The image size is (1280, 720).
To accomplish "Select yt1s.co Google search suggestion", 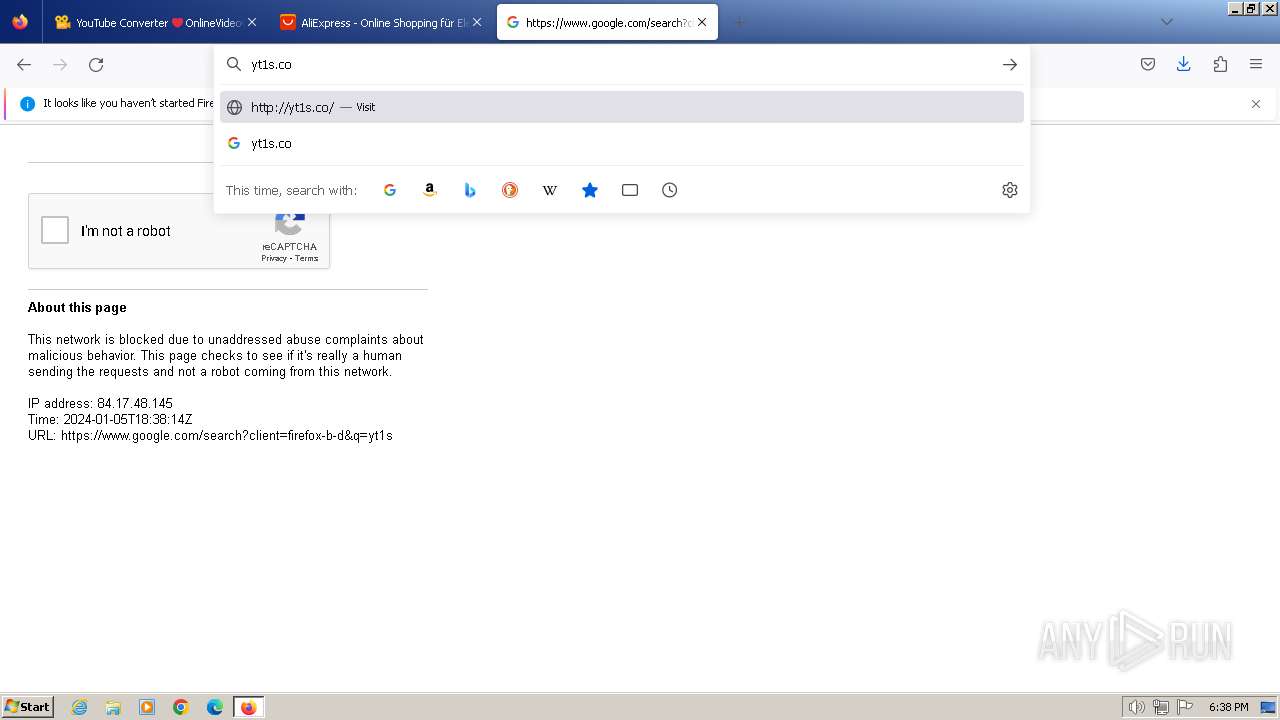I will 622,143.
